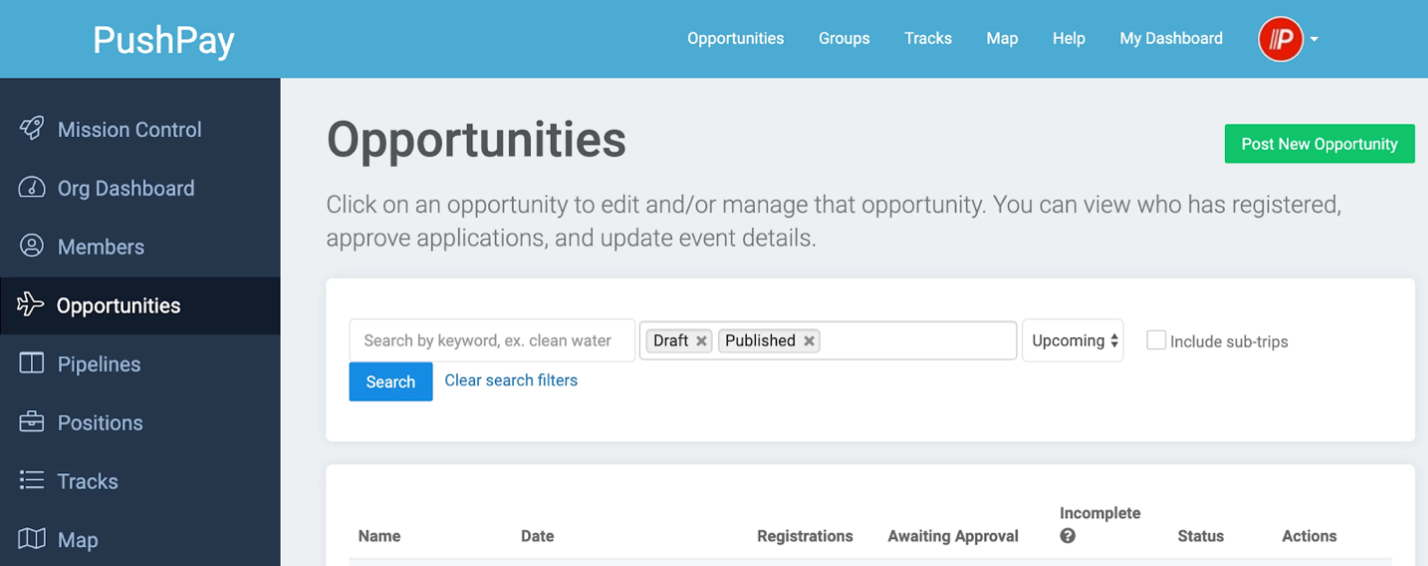Click Opportunities in top navigation
Image resolution: width=1428 pixels, height=566 pixels.
[x=735, y=39]
